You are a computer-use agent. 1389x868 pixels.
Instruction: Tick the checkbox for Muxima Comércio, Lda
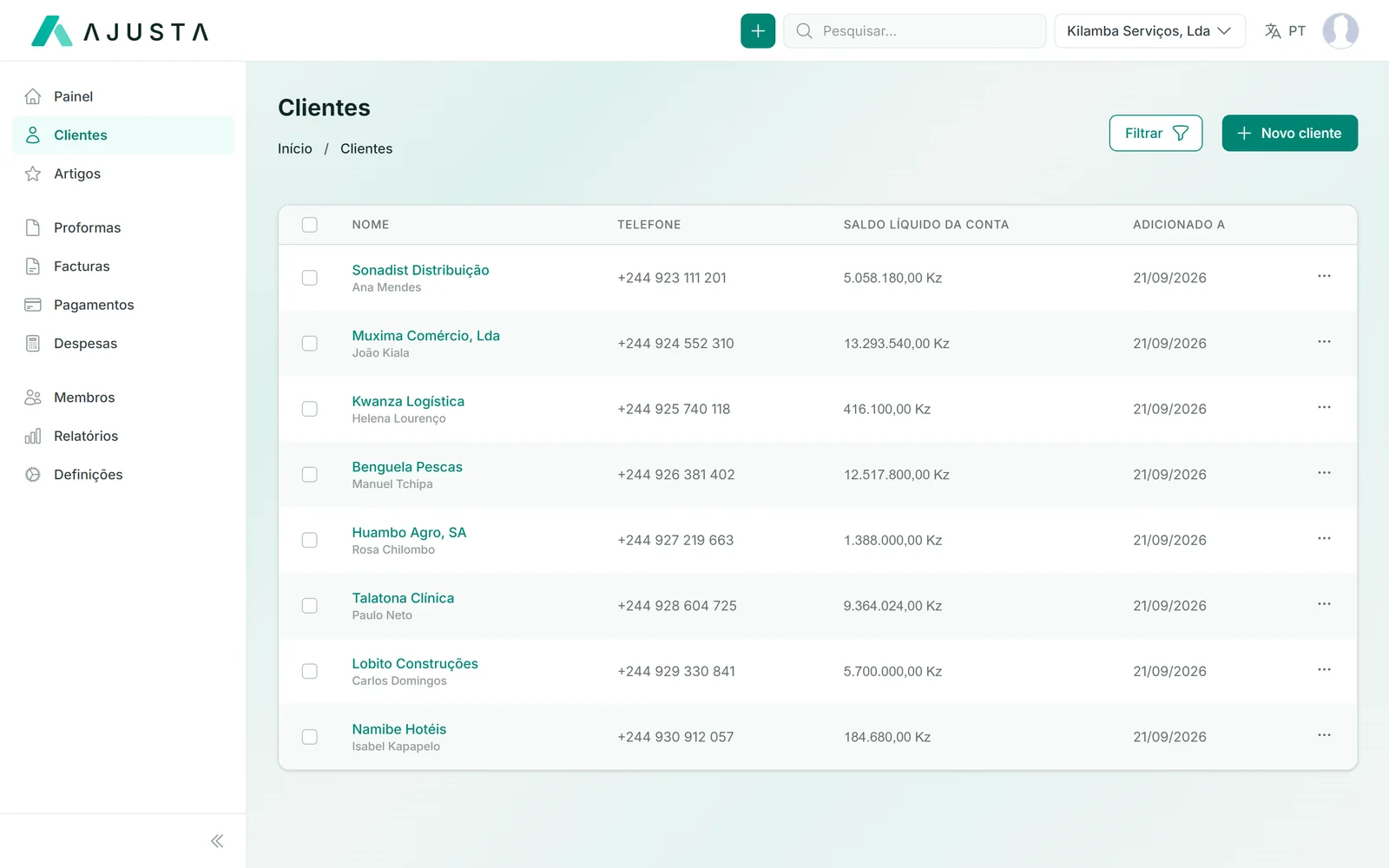point(309,344)
